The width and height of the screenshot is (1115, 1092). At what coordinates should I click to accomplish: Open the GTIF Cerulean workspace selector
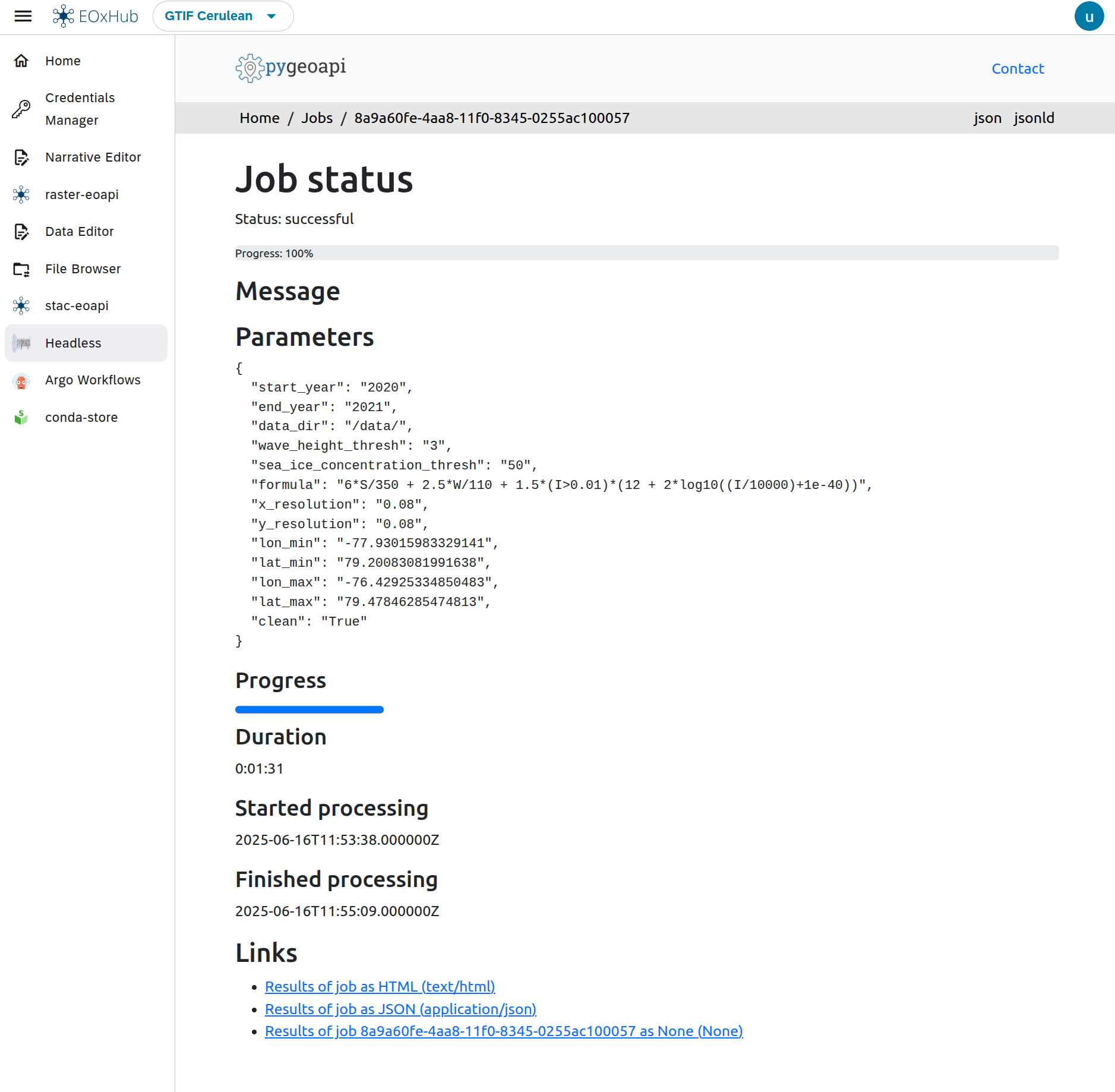pyautogui.click(x=223, y=16)
